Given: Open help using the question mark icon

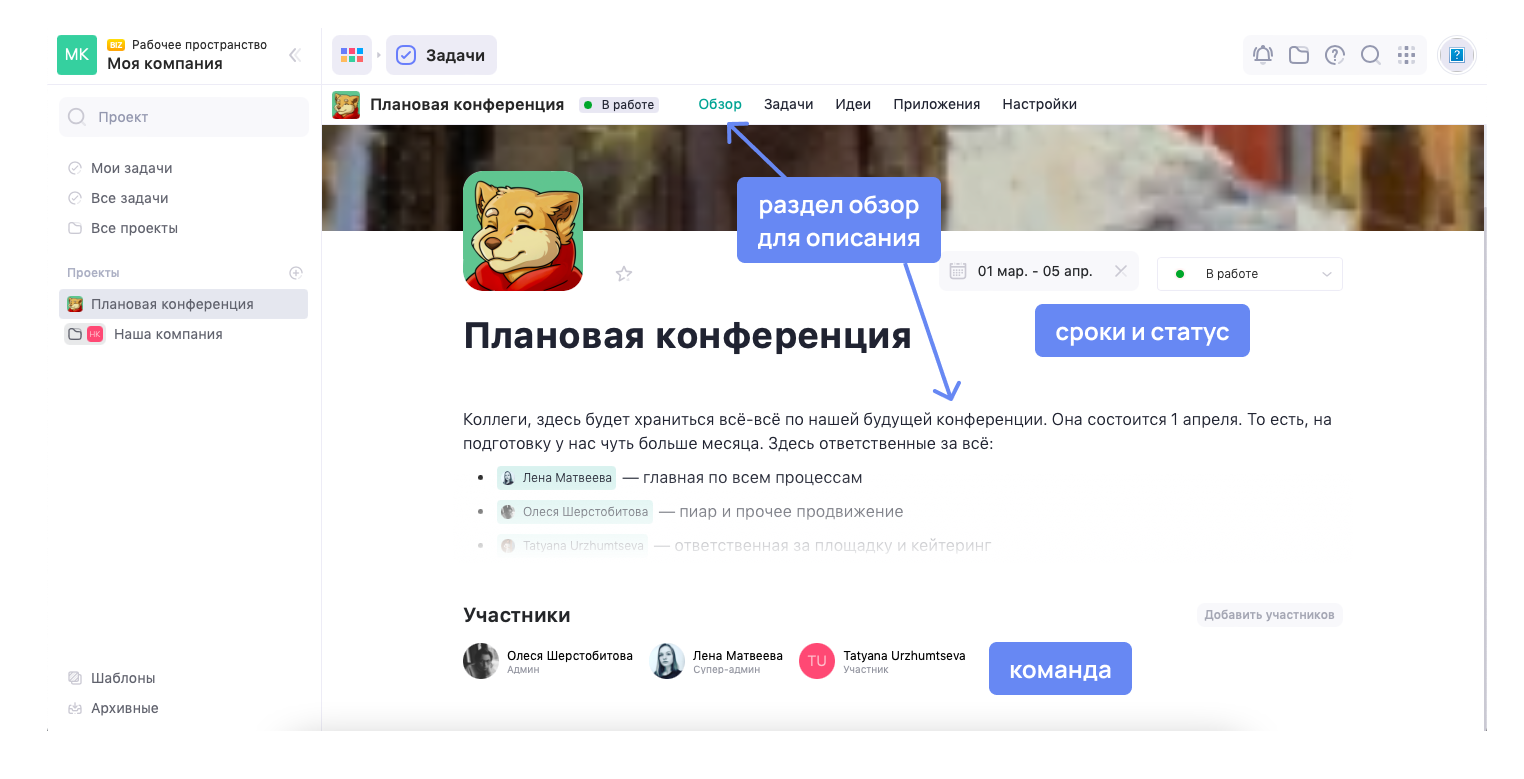Looking at the screenshot, I should (1334, 55).
